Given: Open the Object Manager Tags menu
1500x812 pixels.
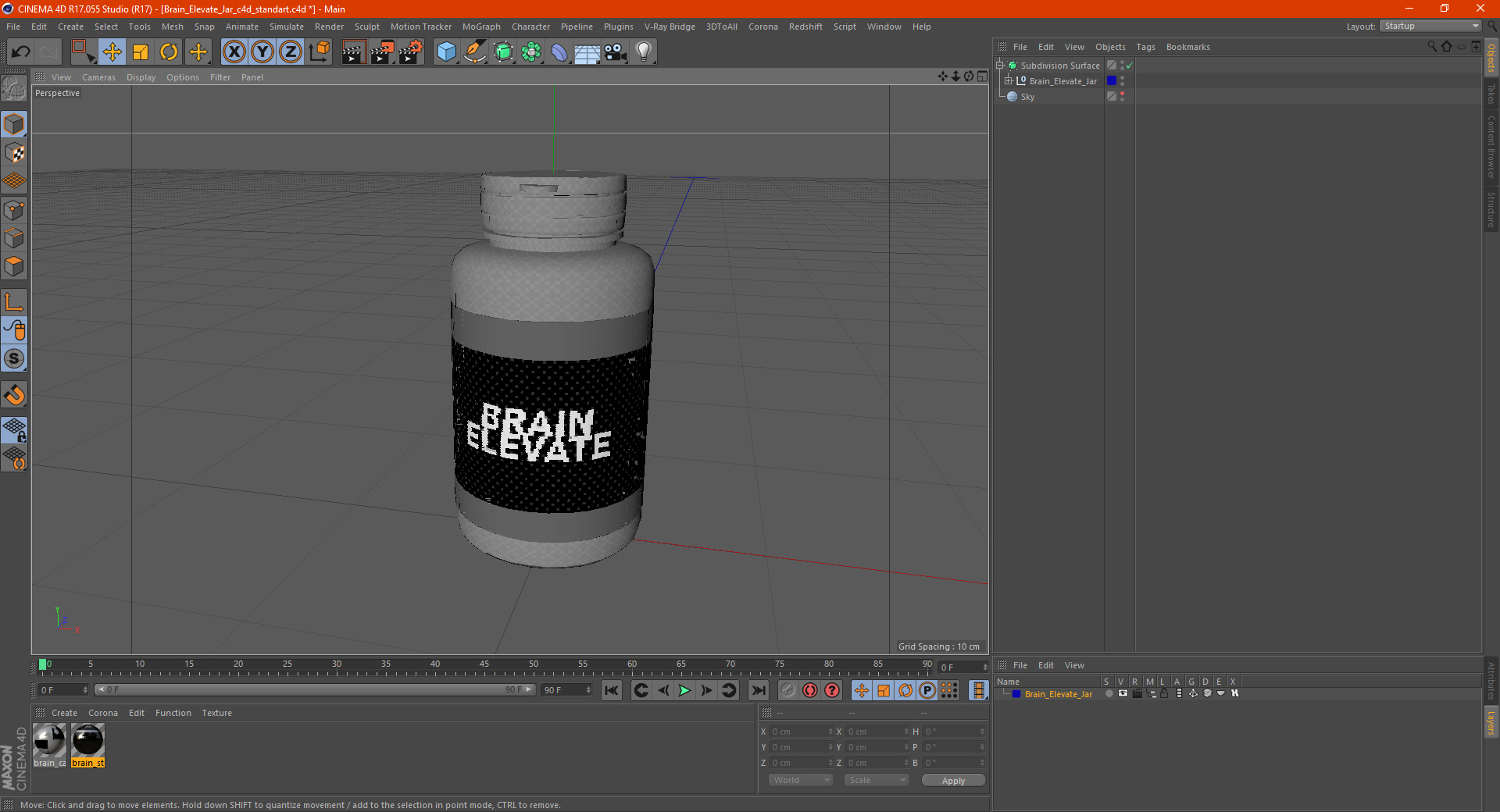Looking at the screenshot, I should click(1145, 47).
